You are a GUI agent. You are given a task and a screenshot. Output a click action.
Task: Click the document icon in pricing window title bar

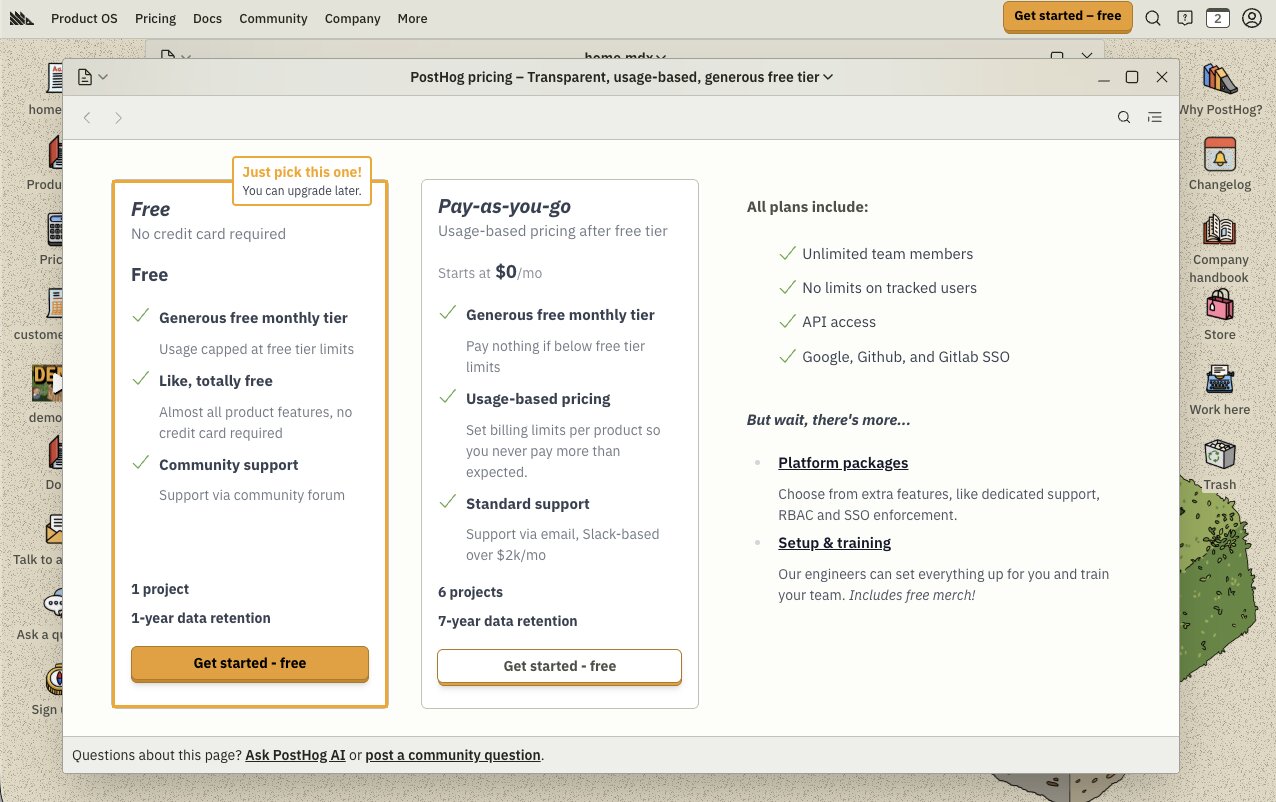pos(85,77)
